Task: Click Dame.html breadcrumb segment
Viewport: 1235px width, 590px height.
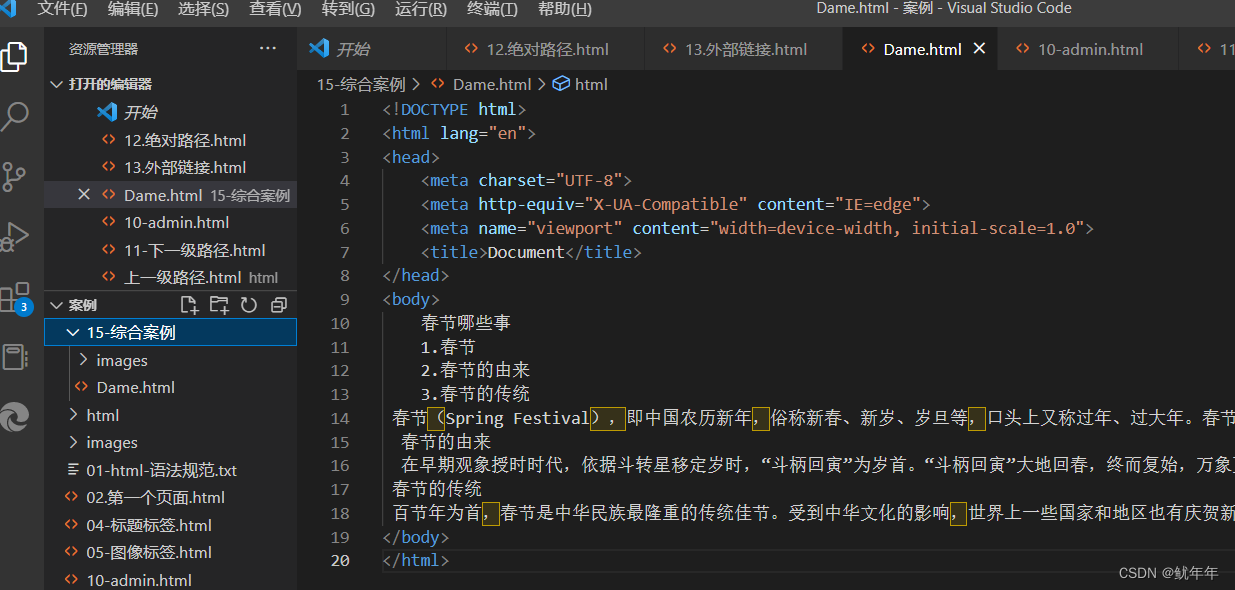Action: tap(492, 84)
